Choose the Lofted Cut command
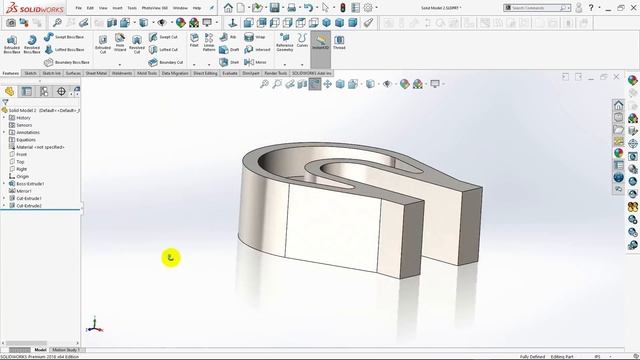 [x=163, y=49]
